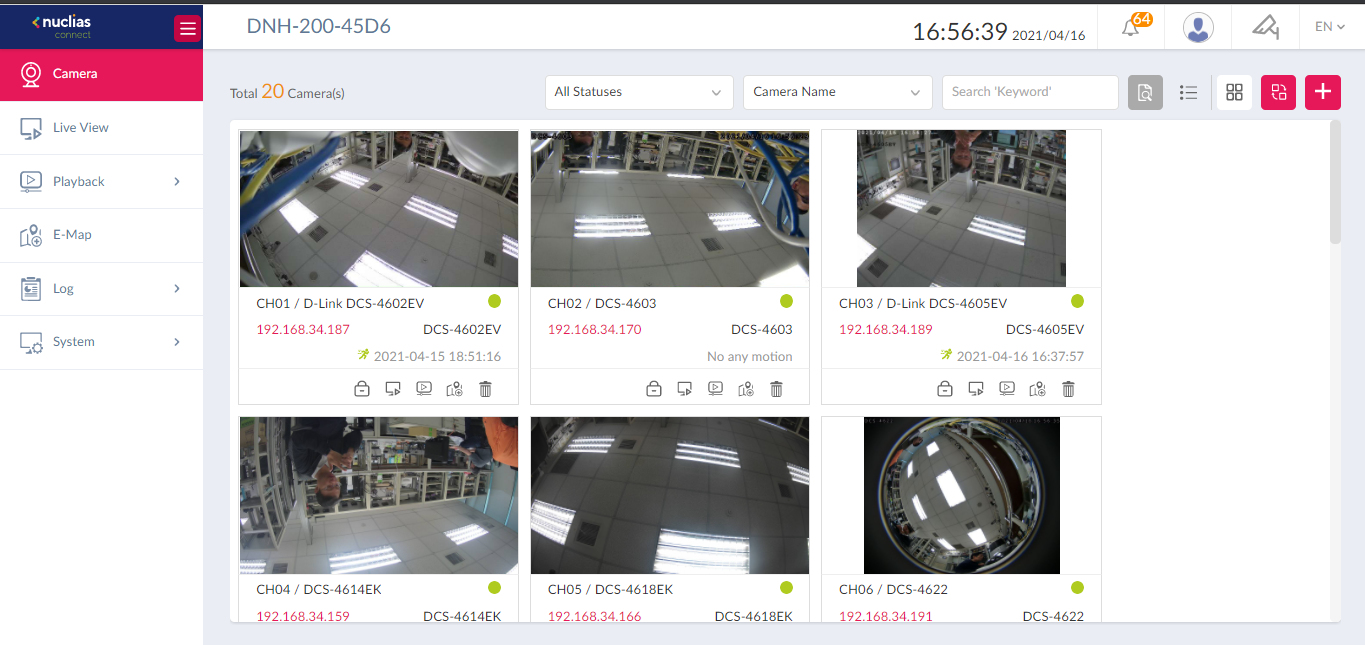Delete the CH03 camera

coord(1068,389)
